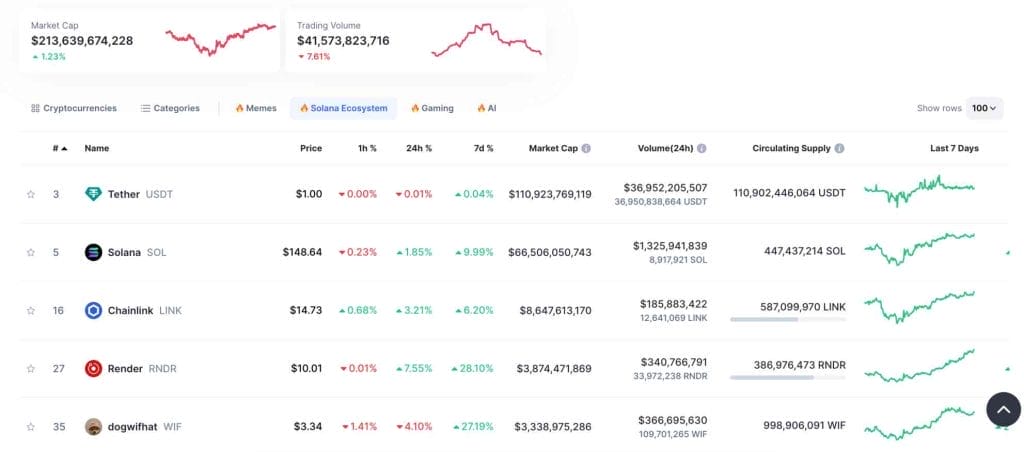Toggle favorite star for dogwifhat

(30, 427)
